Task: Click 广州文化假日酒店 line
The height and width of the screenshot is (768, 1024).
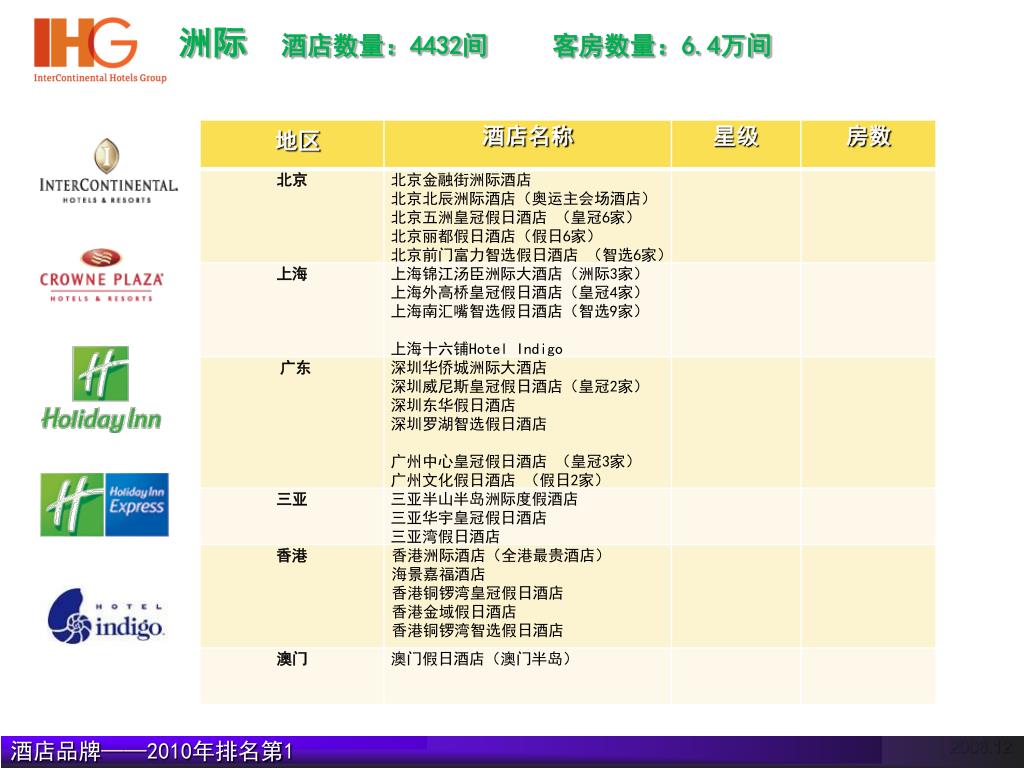Action: pos(497,481)
